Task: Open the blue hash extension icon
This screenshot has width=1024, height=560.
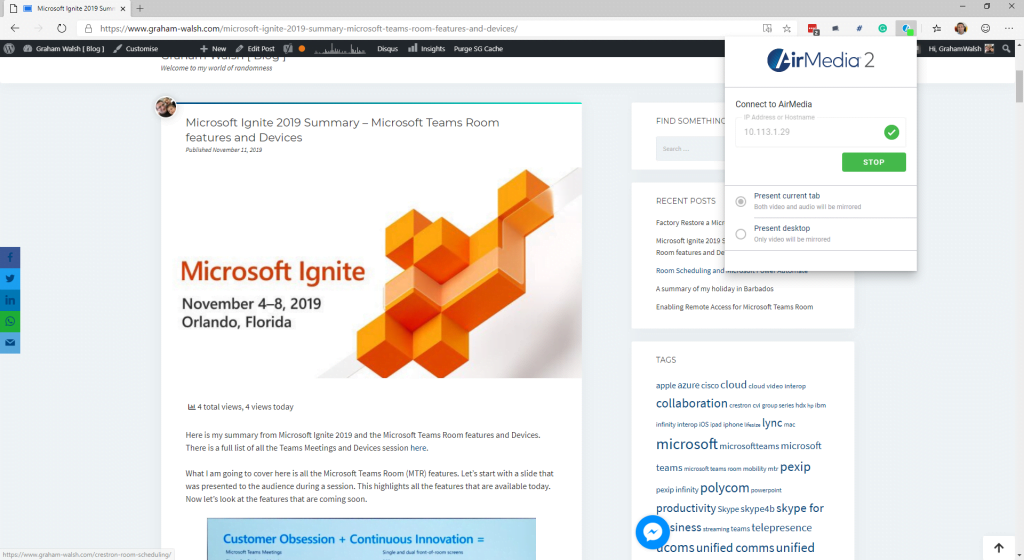Action: (859, 29)
